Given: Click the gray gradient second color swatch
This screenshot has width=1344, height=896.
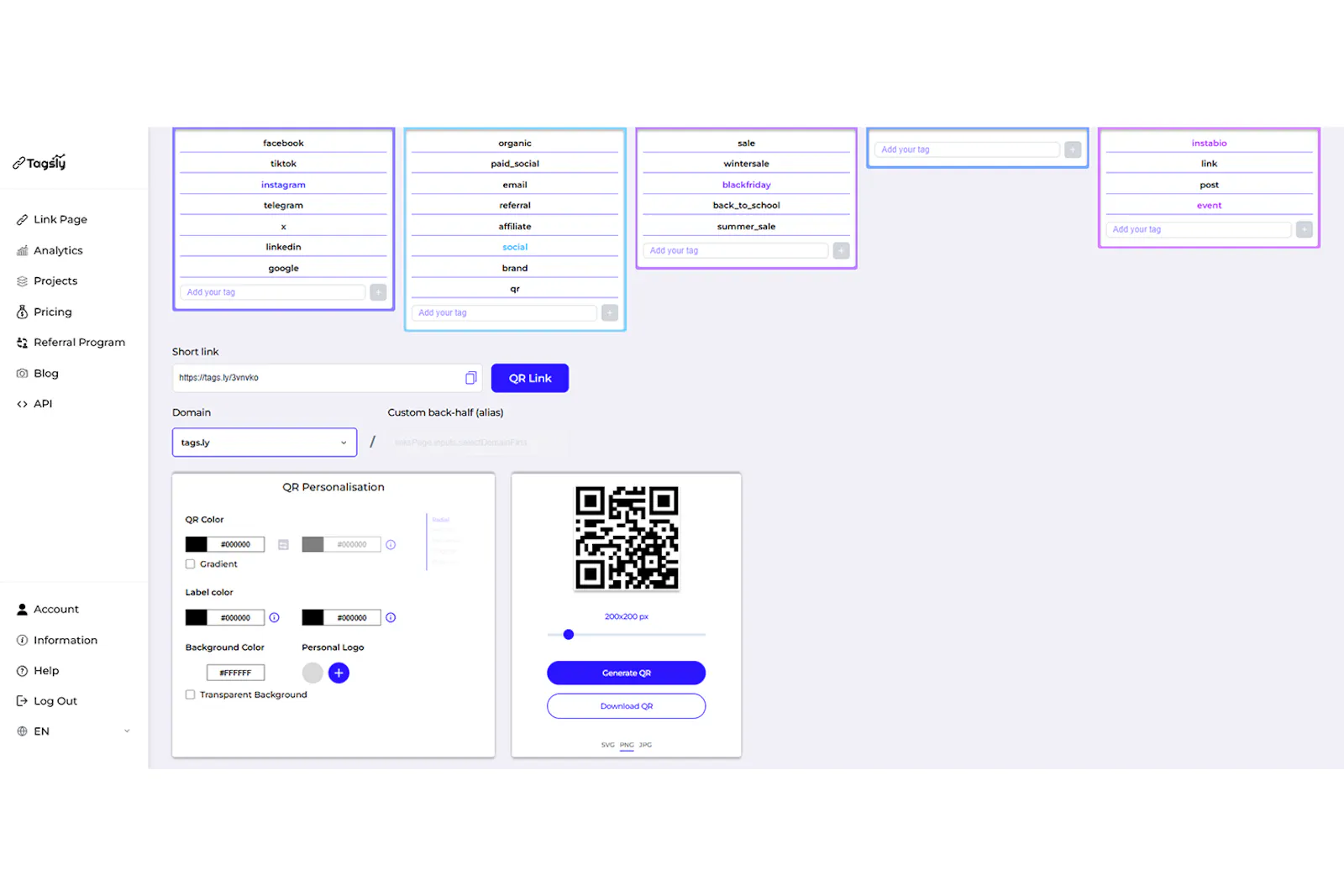Looking at the screenshot, I should pos(312,544).
